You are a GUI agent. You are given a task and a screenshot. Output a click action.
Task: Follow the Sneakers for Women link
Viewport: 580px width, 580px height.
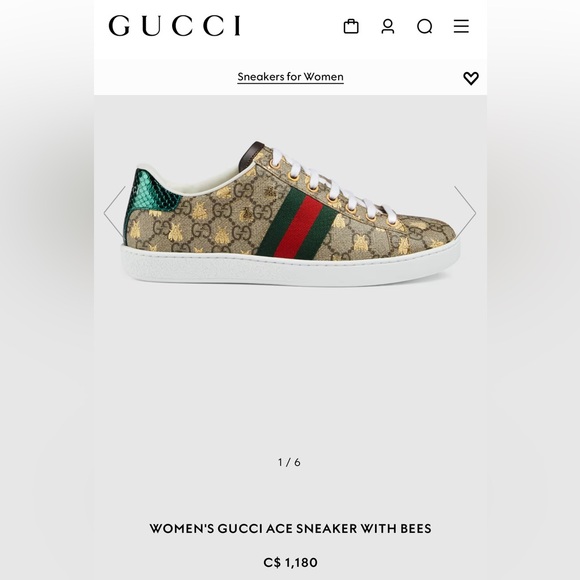(x=290, y=77)
